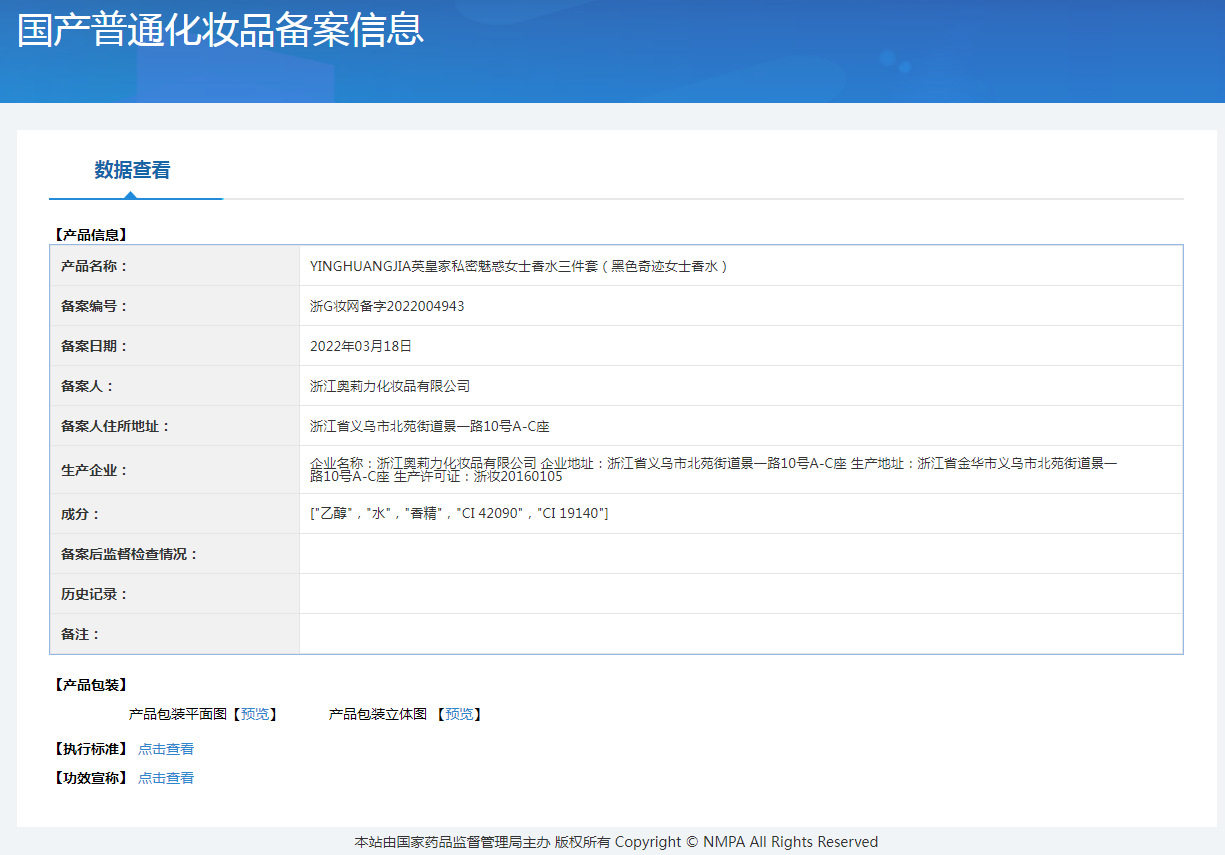1225x855 pixels.
Task: Open 点击查看 link beside 功效宣称
Action: click(166, 778)
